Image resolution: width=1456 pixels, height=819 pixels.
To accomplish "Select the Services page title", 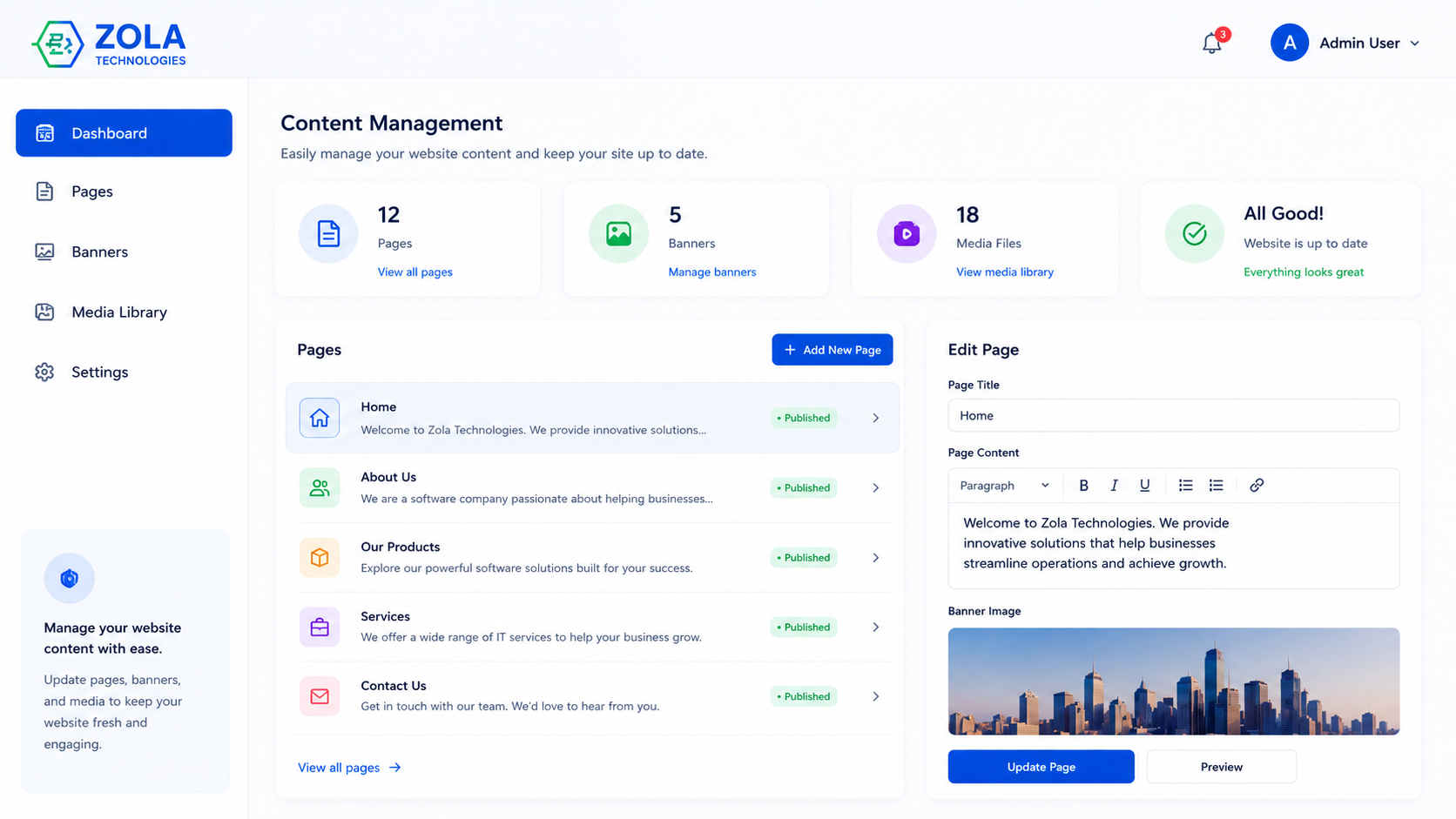I will tap(385, 616).
